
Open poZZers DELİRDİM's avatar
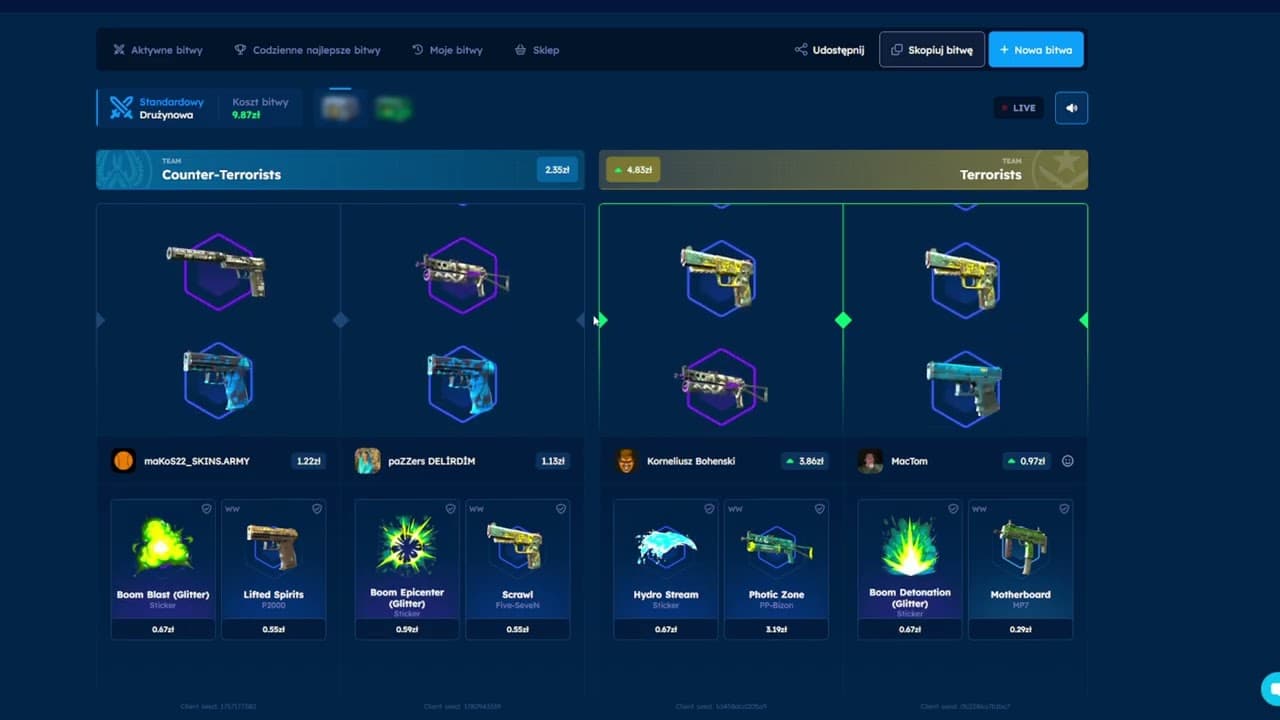367,461
